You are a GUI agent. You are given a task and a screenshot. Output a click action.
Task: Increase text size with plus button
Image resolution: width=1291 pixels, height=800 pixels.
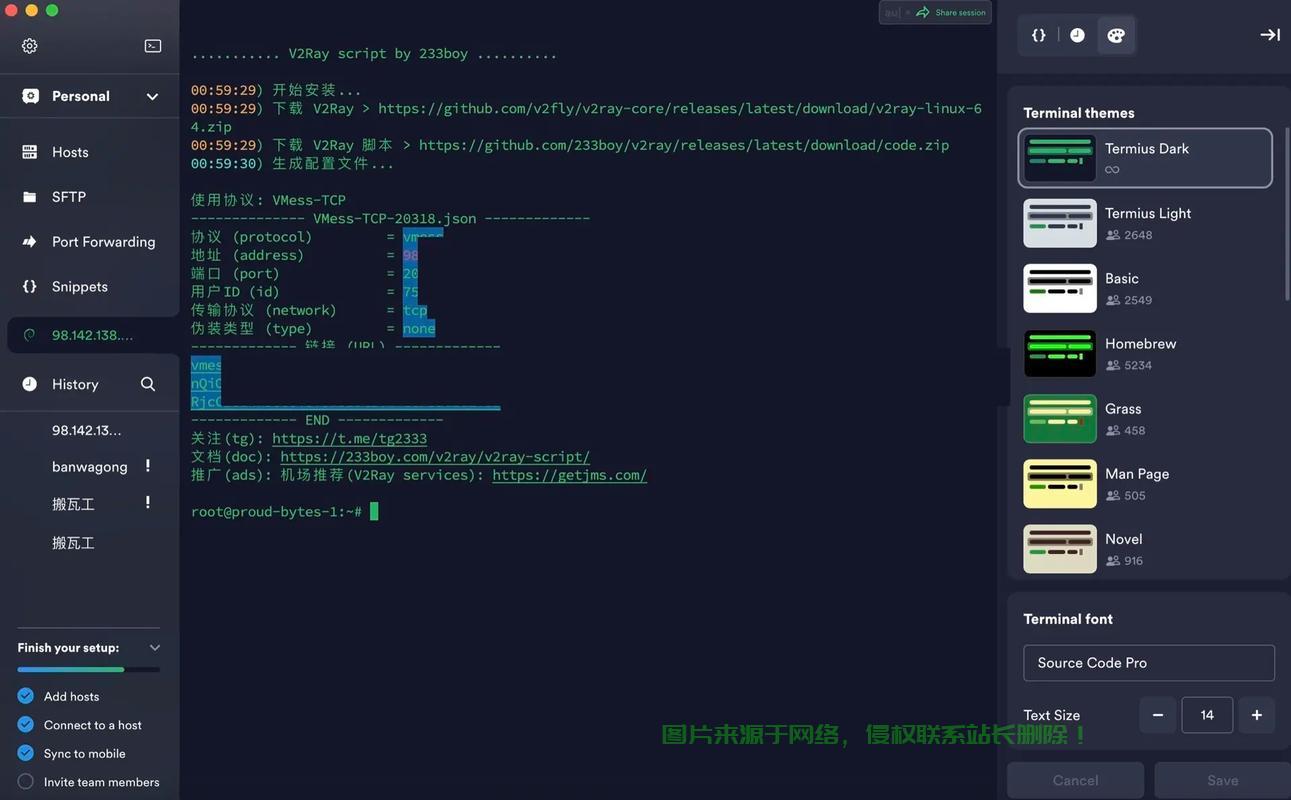pyautogui.click(x=1257, y=715)
